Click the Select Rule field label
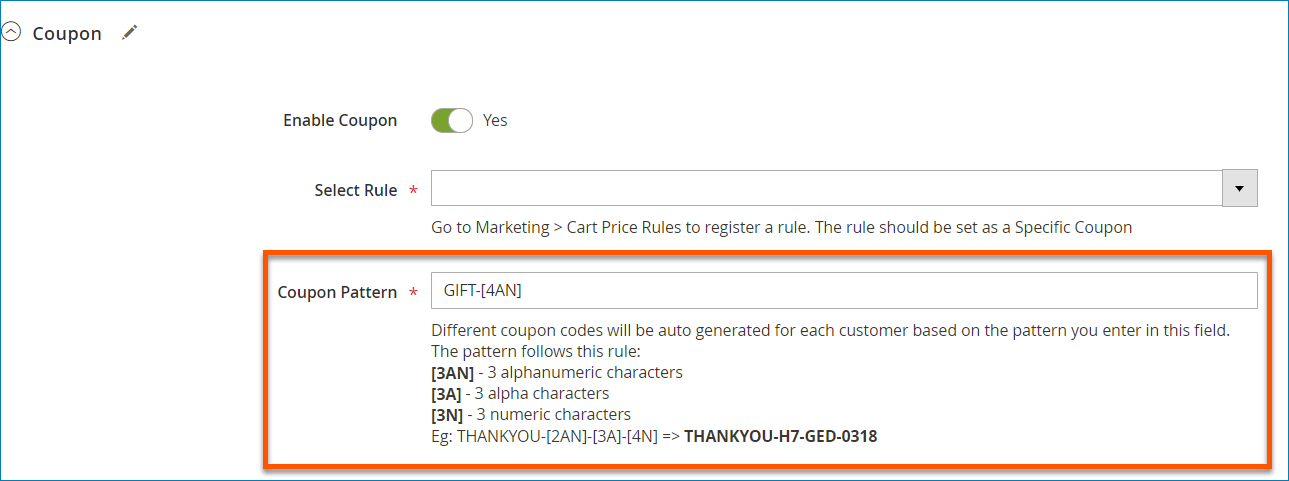This screenshot has width=1289, height=481. (356, 190)
